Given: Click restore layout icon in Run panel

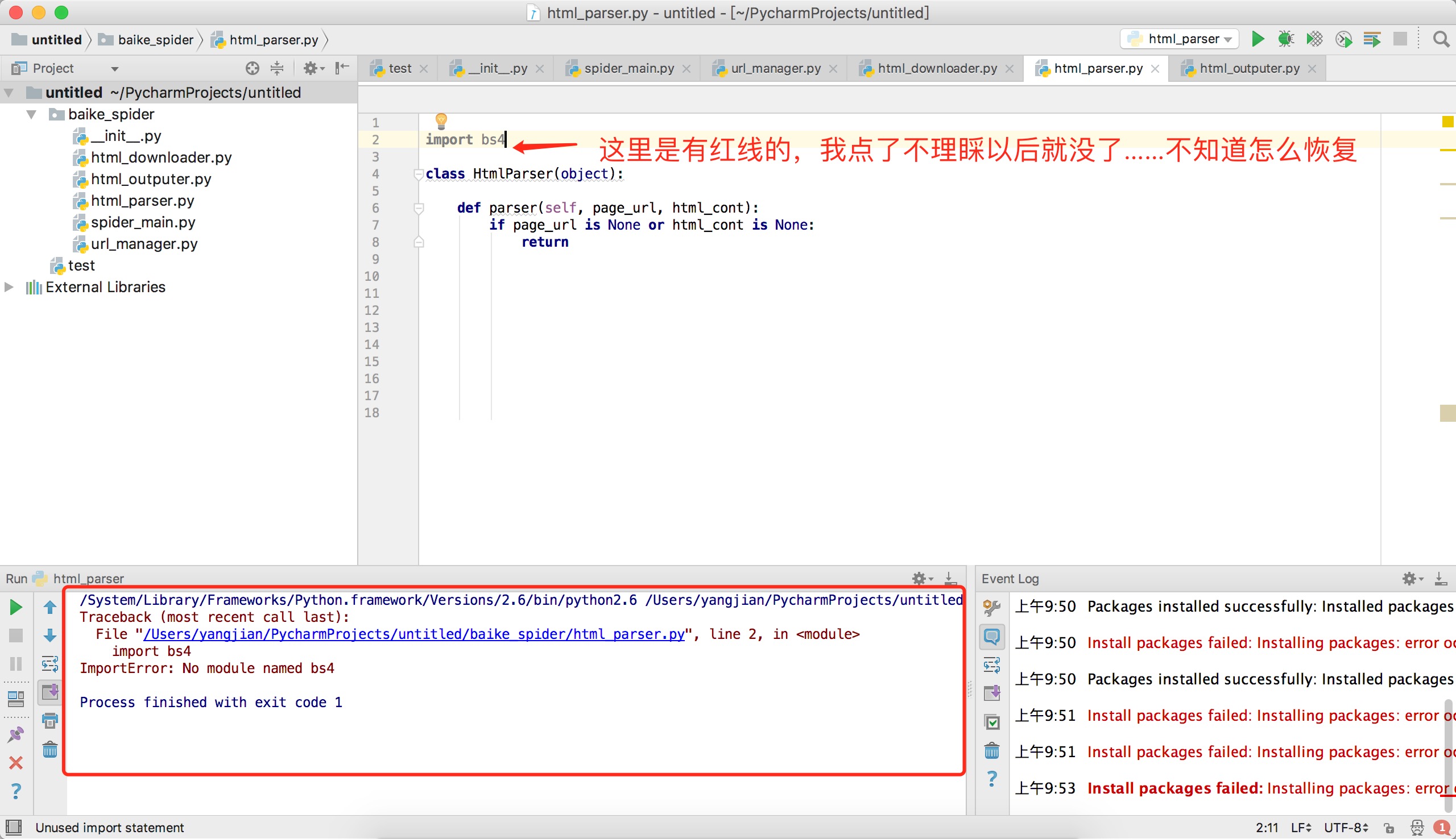Looking at the screenshot, I should click(x=16, y=699).
